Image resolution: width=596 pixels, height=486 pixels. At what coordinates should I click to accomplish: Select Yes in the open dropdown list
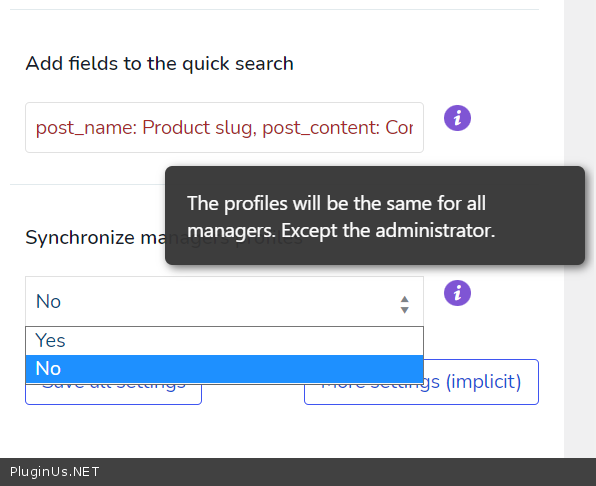click(224, 340)
